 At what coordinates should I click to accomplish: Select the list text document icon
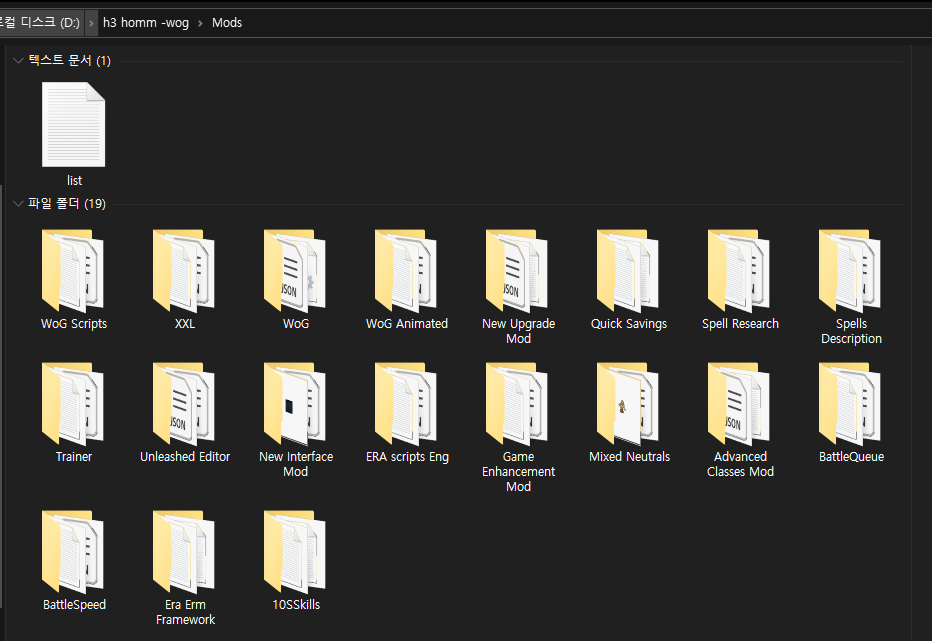click(x=74, y=124)
